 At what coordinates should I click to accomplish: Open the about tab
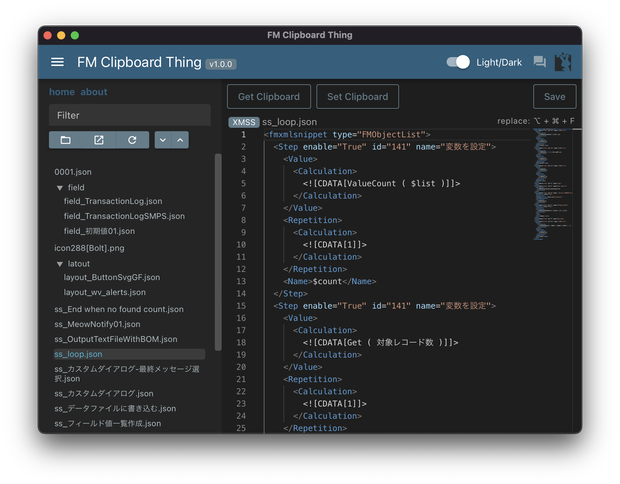[94, 92]
